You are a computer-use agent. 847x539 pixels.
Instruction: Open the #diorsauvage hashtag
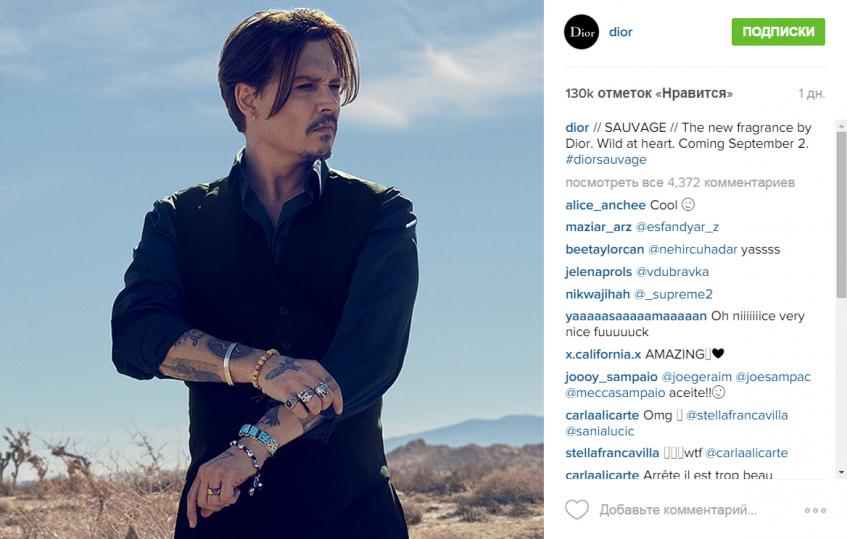pos(606,160)
